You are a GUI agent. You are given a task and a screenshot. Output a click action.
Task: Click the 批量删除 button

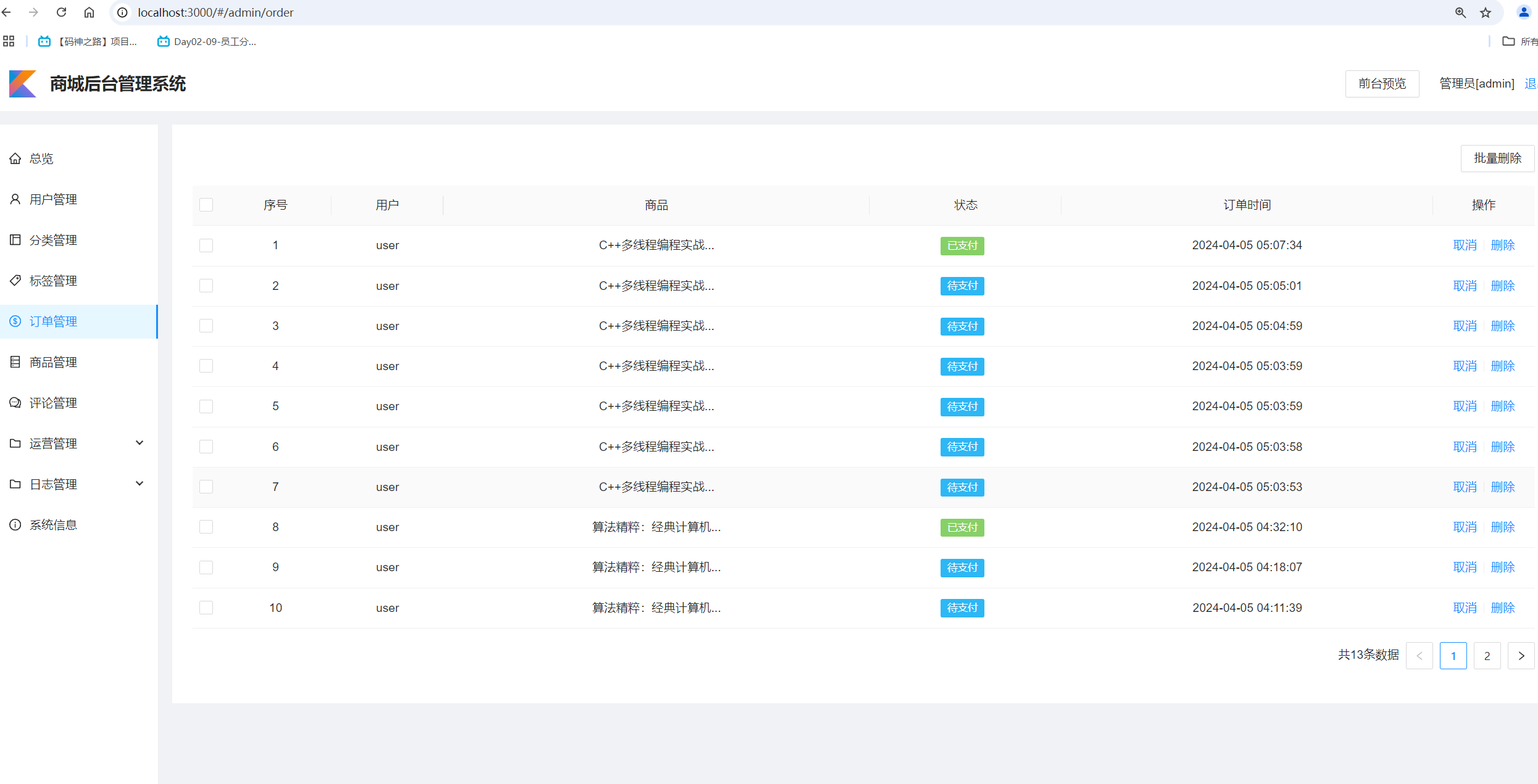[1497, 159]
